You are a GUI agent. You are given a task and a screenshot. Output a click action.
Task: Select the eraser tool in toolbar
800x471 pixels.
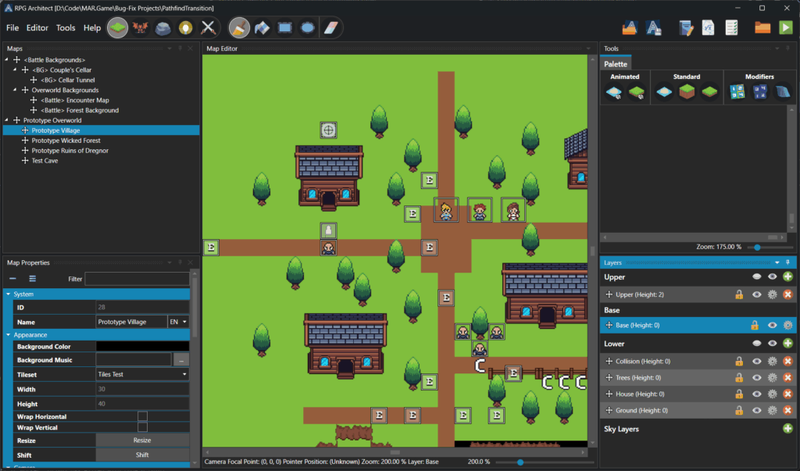click(x=333, y=27)
